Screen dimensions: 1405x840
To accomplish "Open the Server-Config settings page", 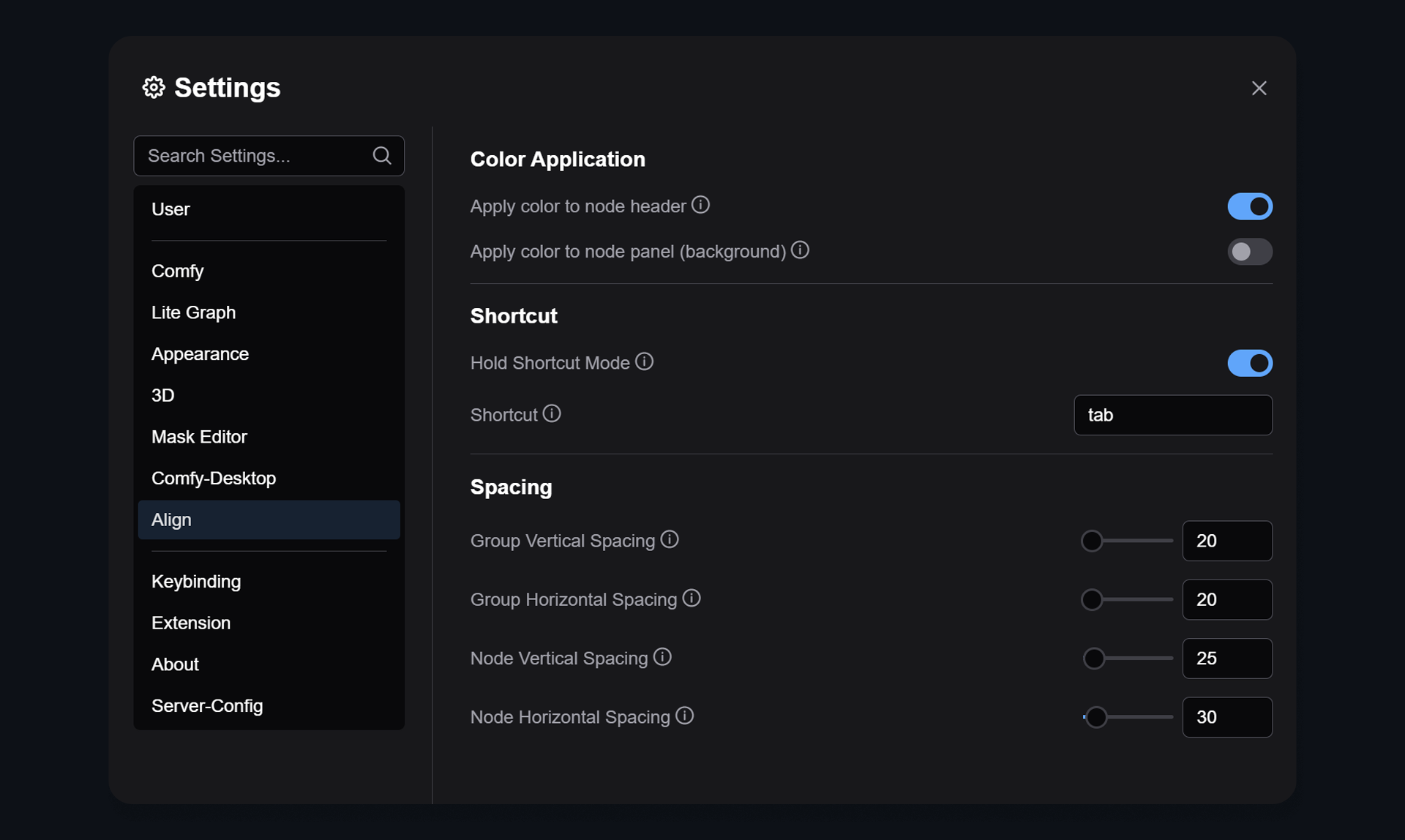I will (207, 705).
